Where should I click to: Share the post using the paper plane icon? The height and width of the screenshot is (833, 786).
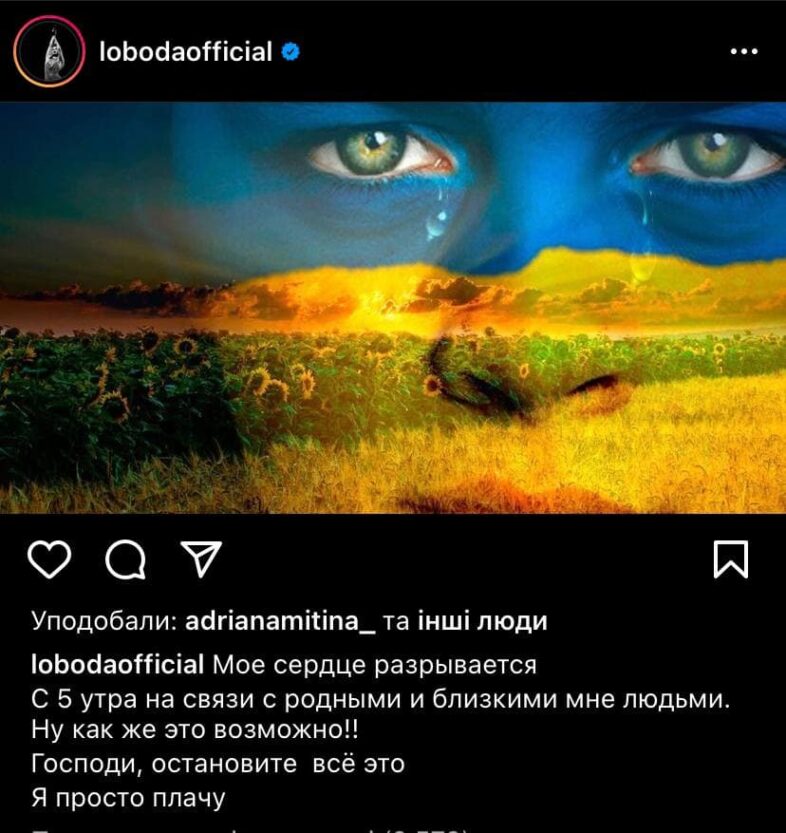pos(201,559)
